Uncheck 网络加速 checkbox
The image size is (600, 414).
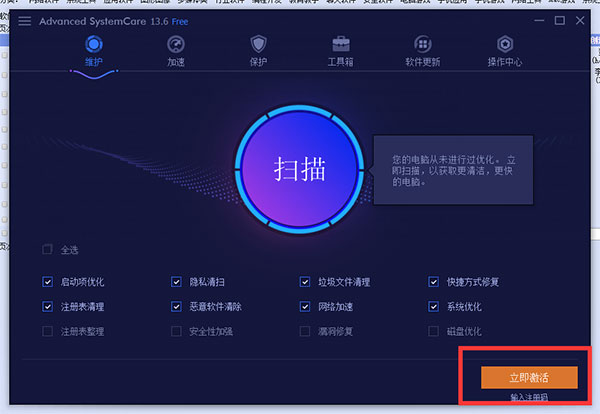coord(305,306)
